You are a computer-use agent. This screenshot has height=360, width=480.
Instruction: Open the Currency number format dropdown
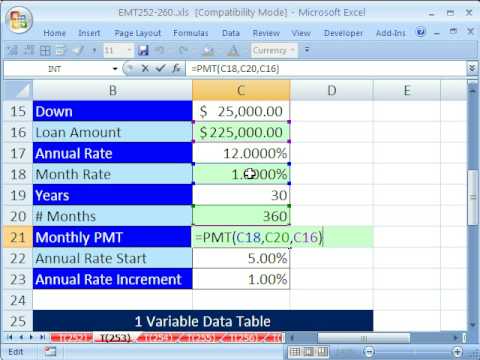(293, 51)
